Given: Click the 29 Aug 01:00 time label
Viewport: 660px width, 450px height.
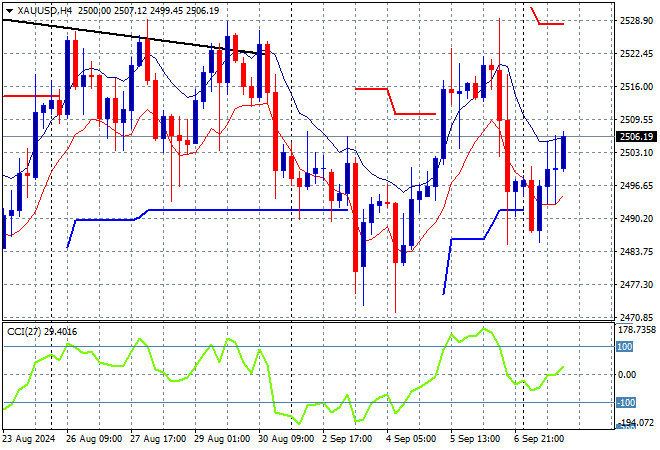Looking at the screenshot, I should 222,439.
